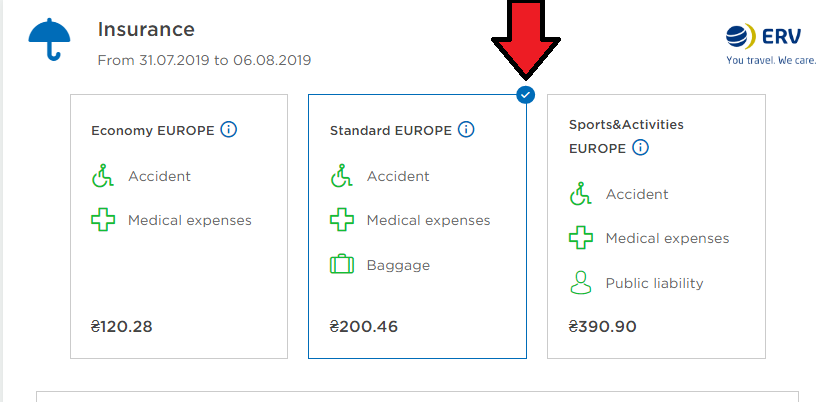Open info icon next to Standard EUROPE
This screenshot has height=402, width=831.
(x=466, y=129)
